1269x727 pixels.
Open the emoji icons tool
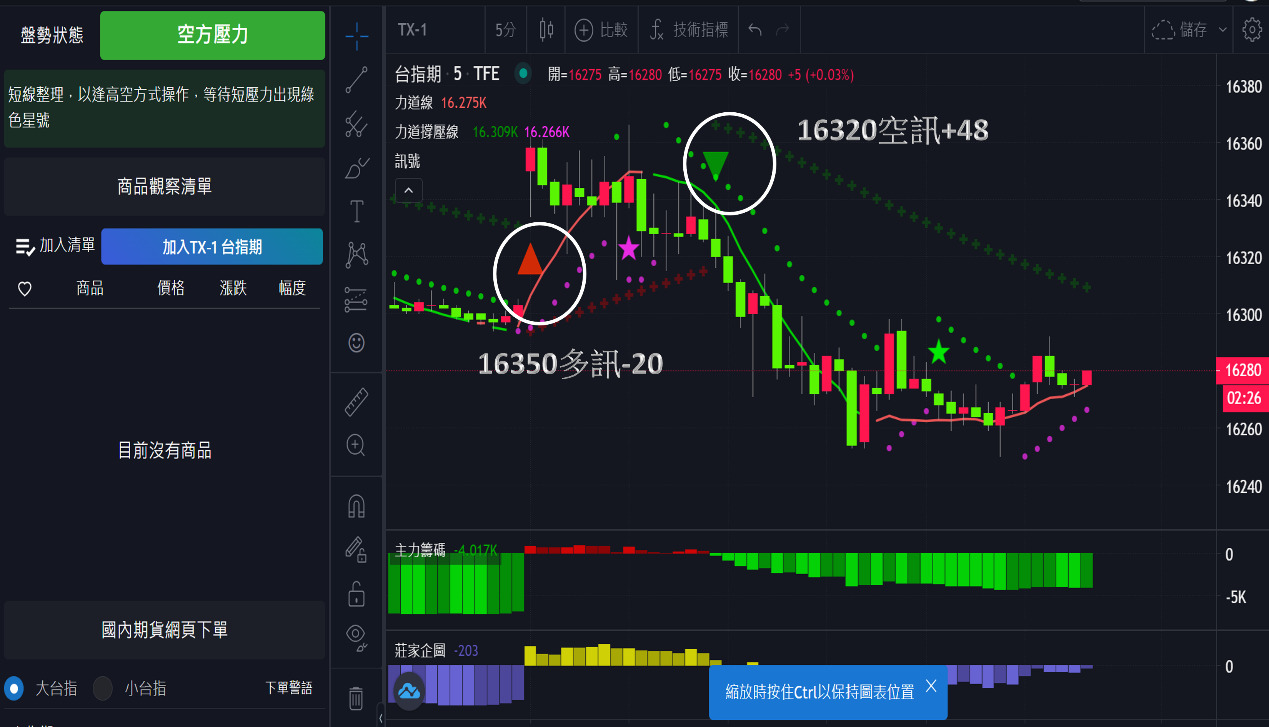(356, 343)
